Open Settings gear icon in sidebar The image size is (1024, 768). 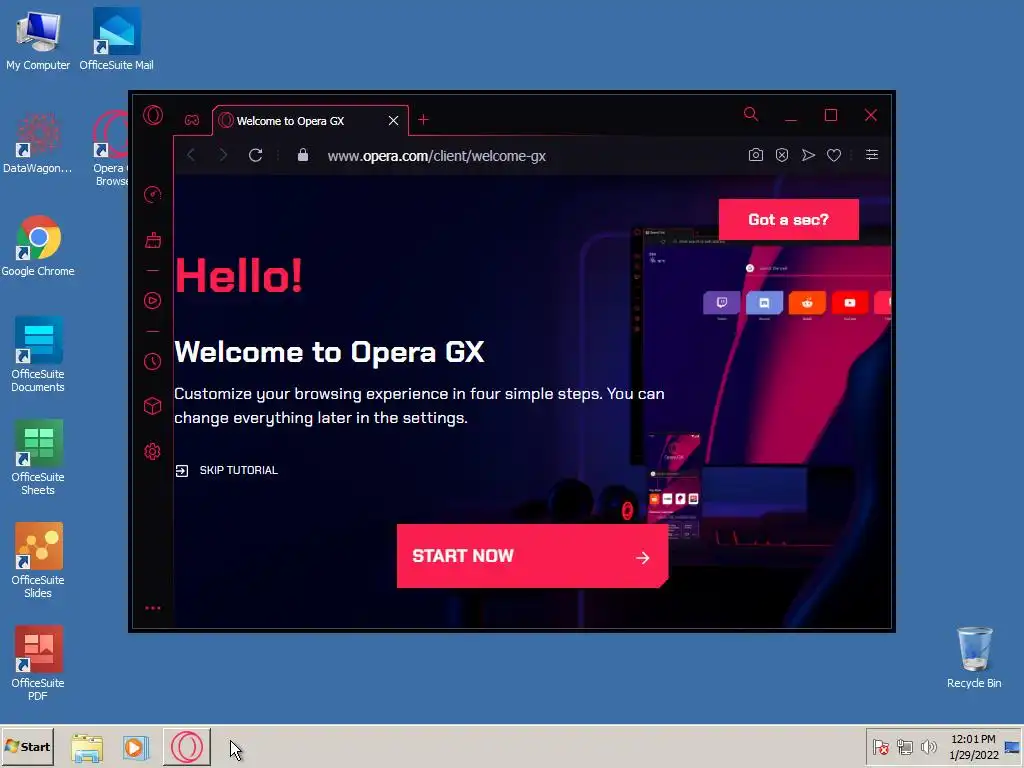point(152,451)
